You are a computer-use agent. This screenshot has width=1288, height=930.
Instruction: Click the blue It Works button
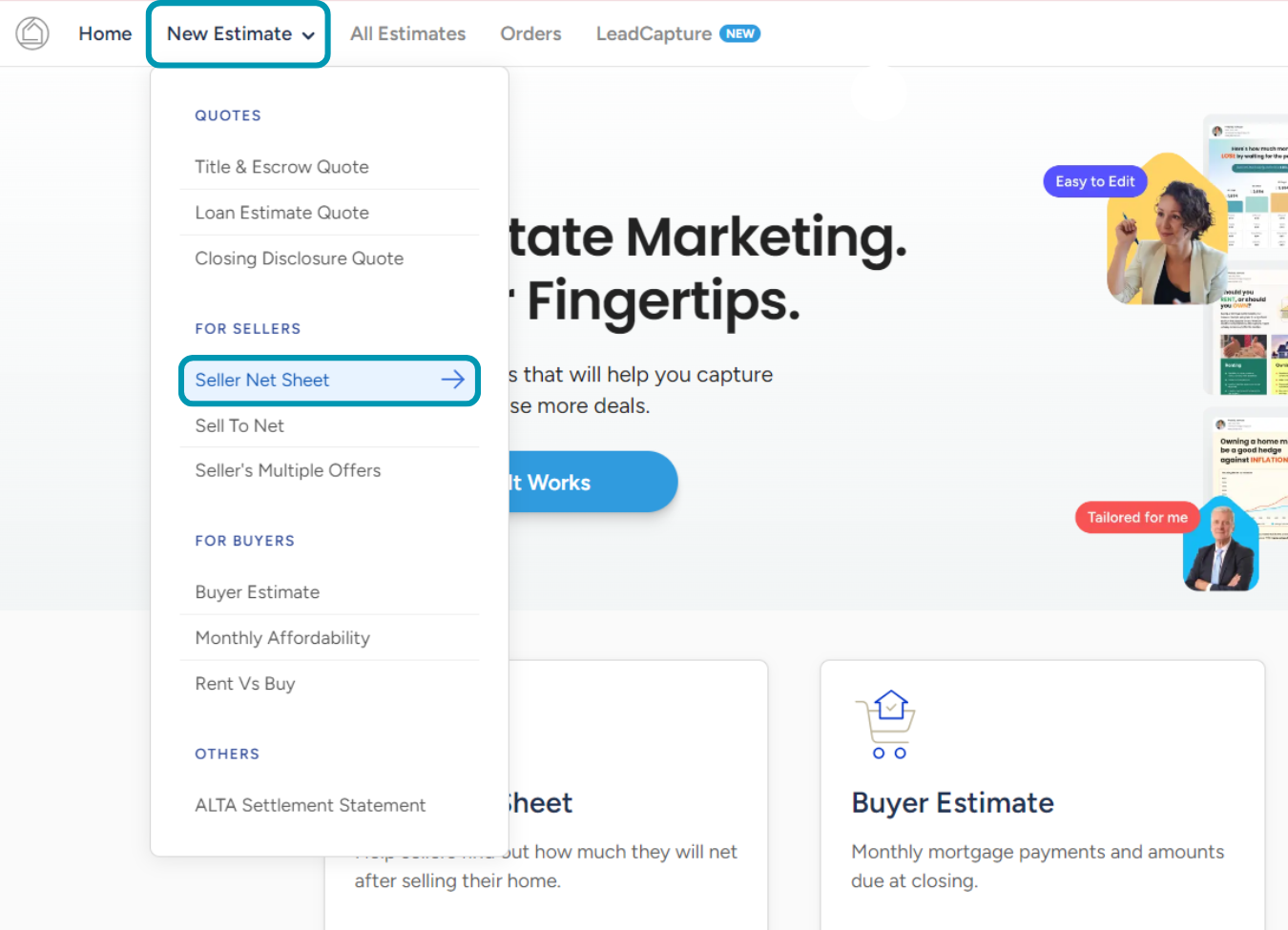[592, 482]
